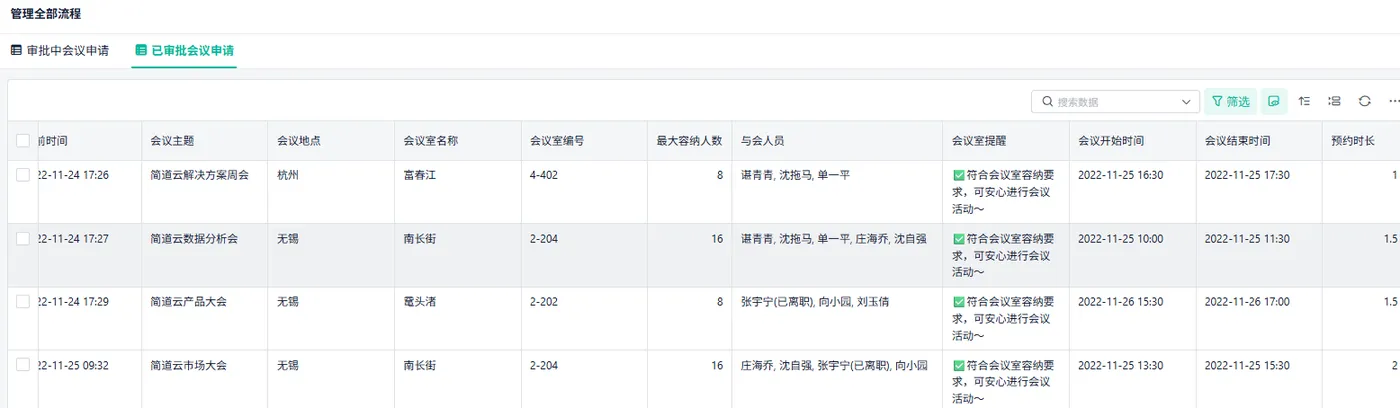Viewport: 1400px width, 408px height.
Task: Click the search magnifier icon
Action: pos(1047,101)
